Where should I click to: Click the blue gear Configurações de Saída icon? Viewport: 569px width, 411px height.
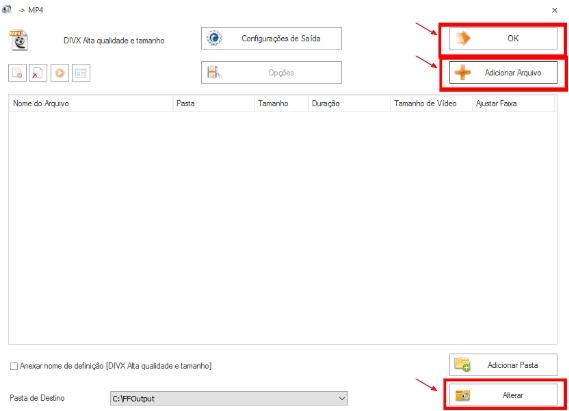[x=214, y=38]
